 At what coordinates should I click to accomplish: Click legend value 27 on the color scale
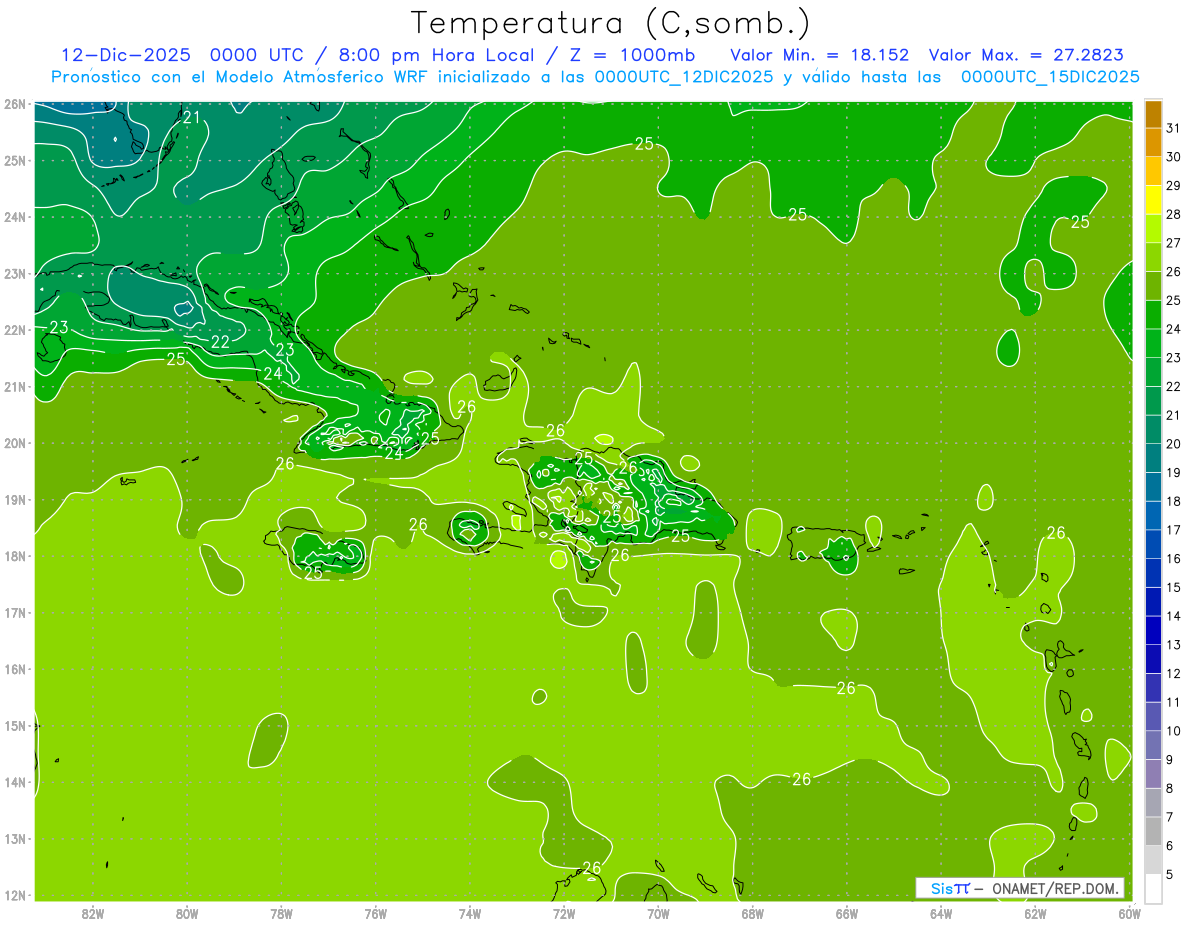(1173, 243)
